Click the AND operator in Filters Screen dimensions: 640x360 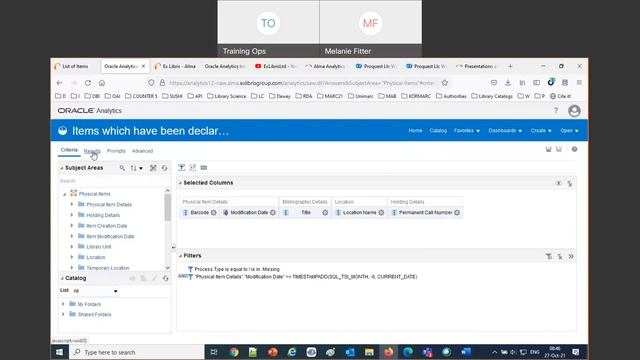[182, 276]
